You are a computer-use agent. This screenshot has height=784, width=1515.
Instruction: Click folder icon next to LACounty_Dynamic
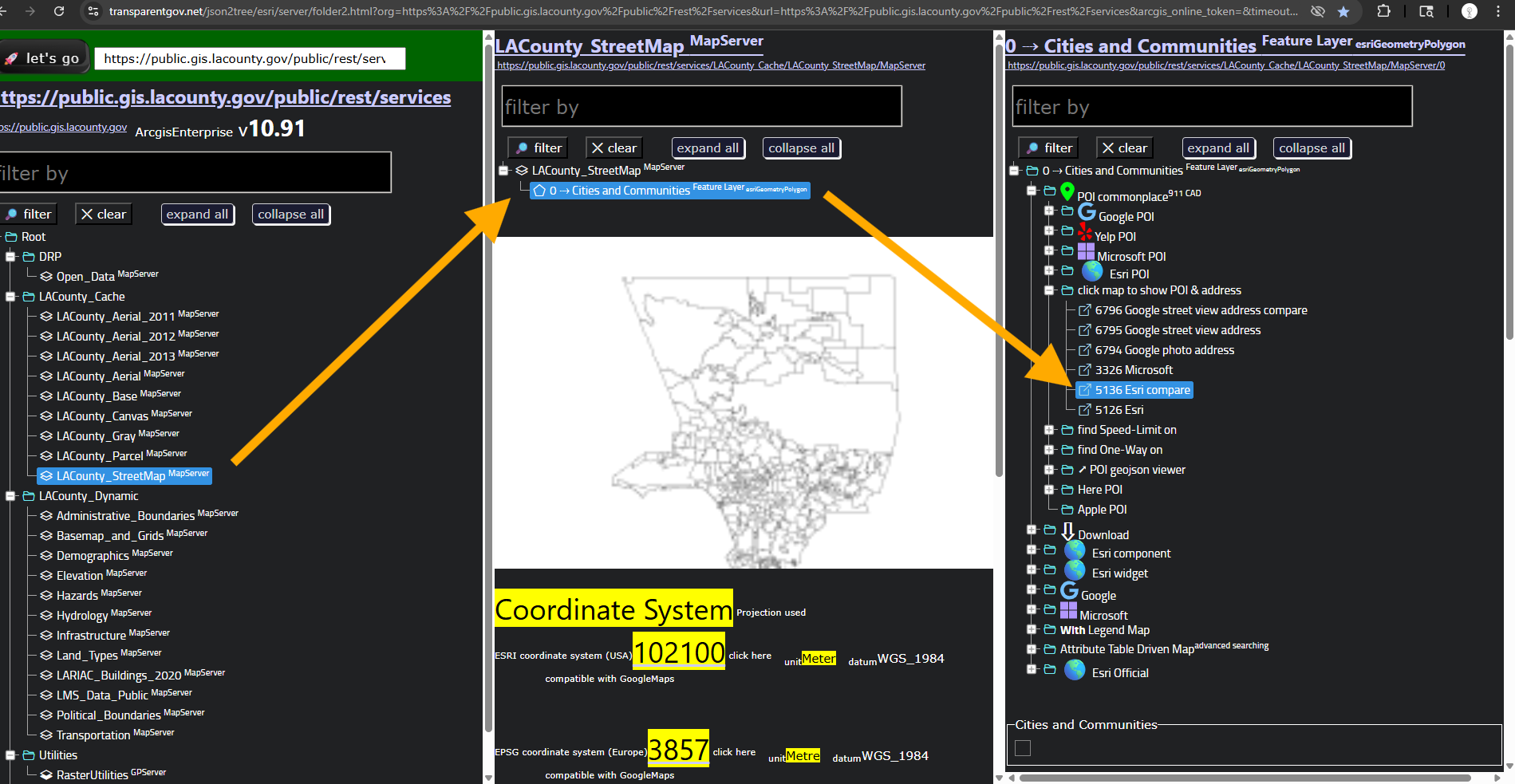[x=29, y=496]
